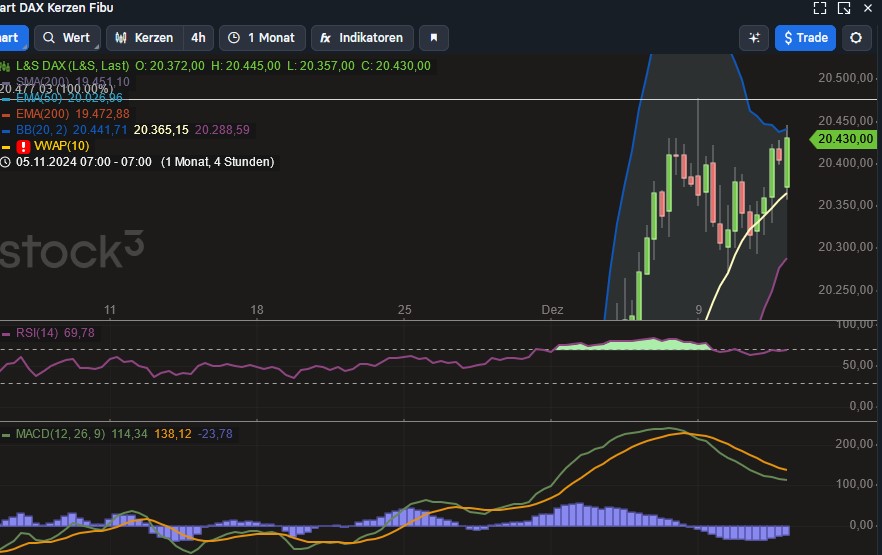Image resolution: width=882 pixels, height=555 pixels.
Task: Click the clock icon by date range
Action: (x=6, y=162)
